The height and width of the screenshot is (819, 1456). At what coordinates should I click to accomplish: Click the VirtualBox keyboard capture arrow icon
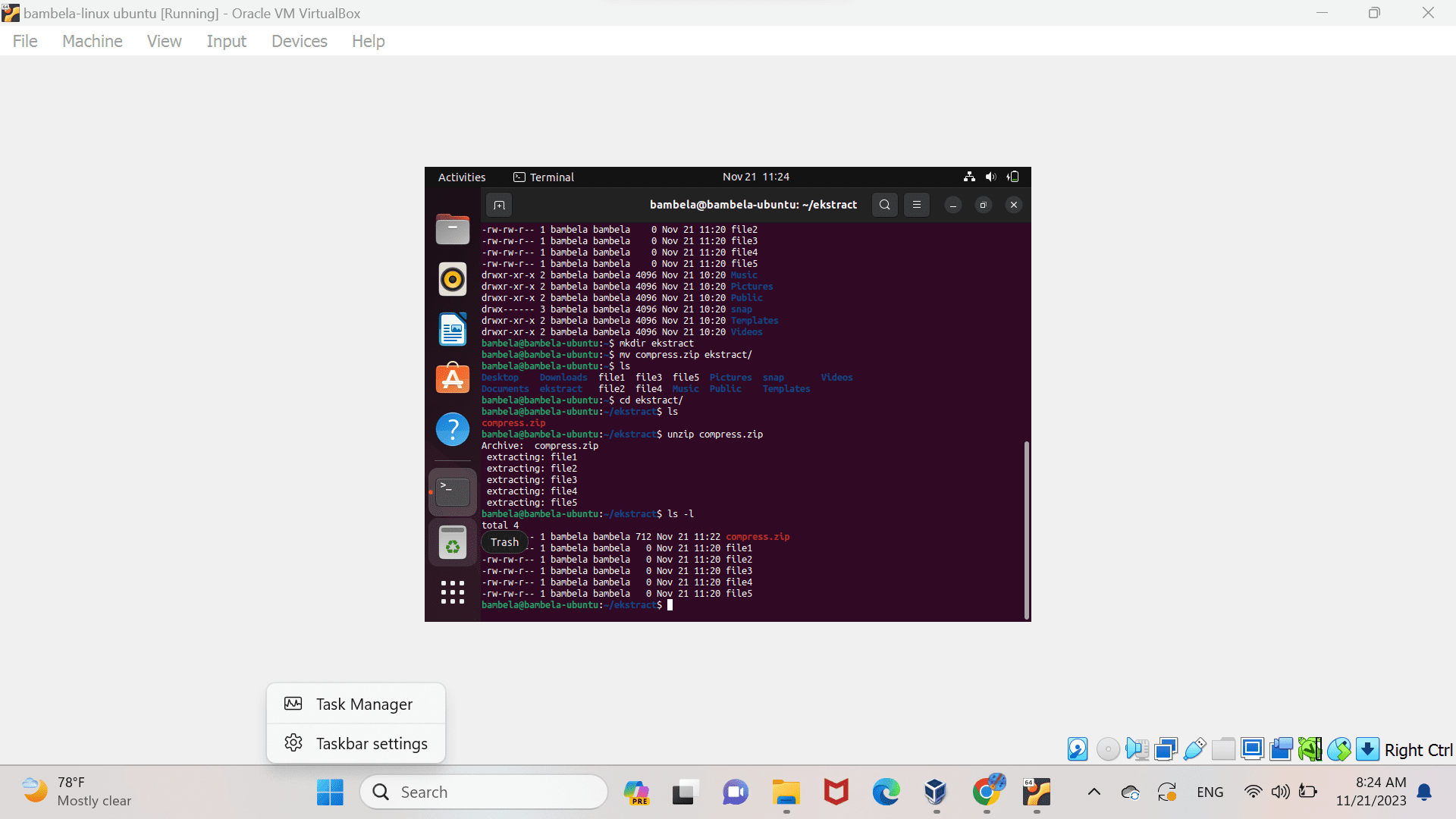click(1367, 749)
